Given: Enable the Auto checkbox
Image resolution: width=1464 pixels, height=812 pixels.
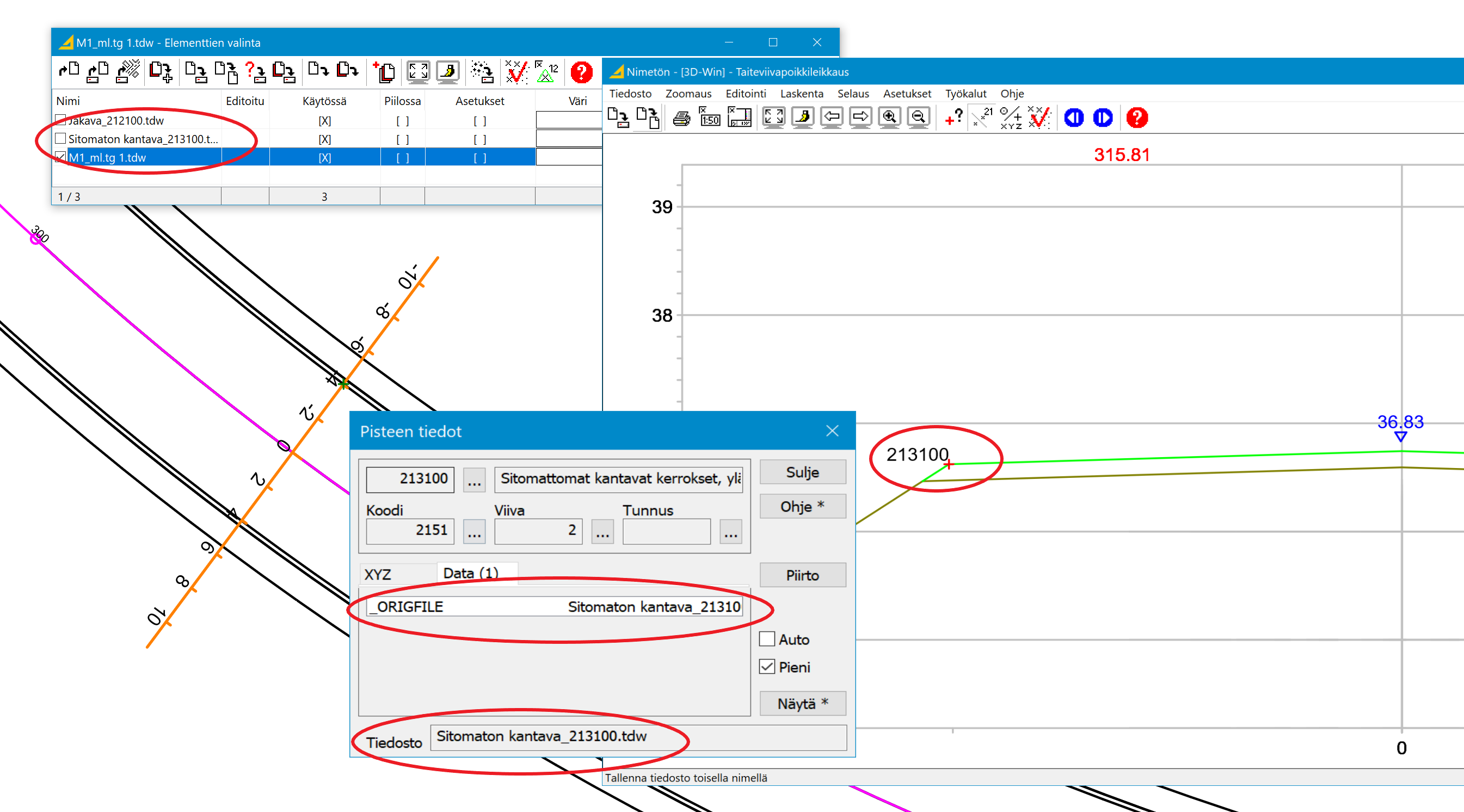Looking at the screenshot, I should coord(767,639).
